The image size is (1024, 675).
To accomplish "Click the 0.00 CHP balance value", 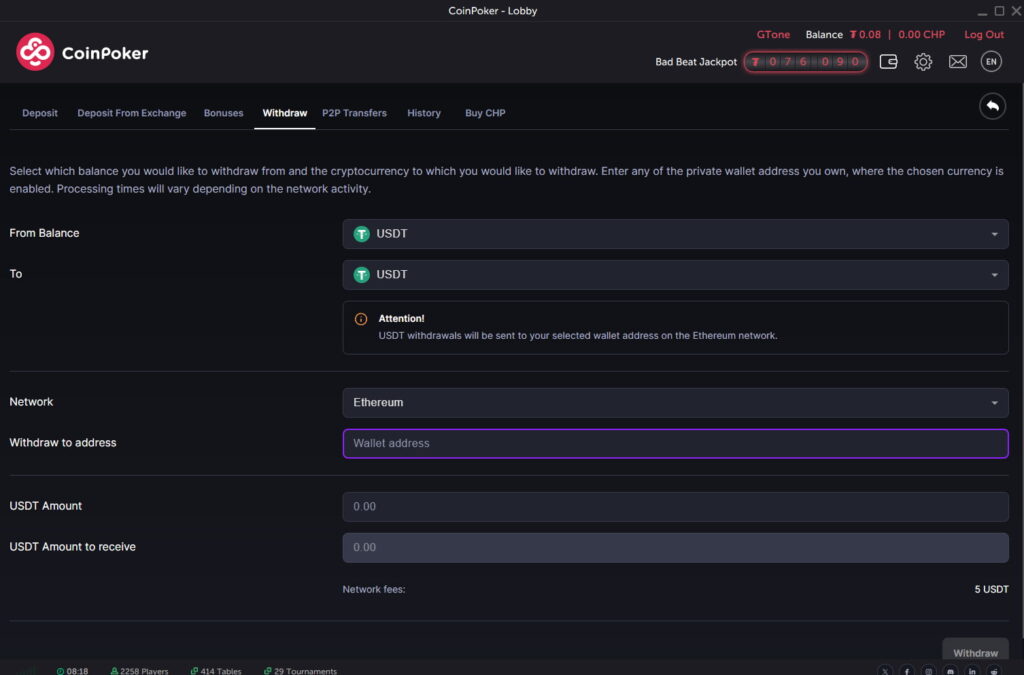I will click(x=921, y=35).
